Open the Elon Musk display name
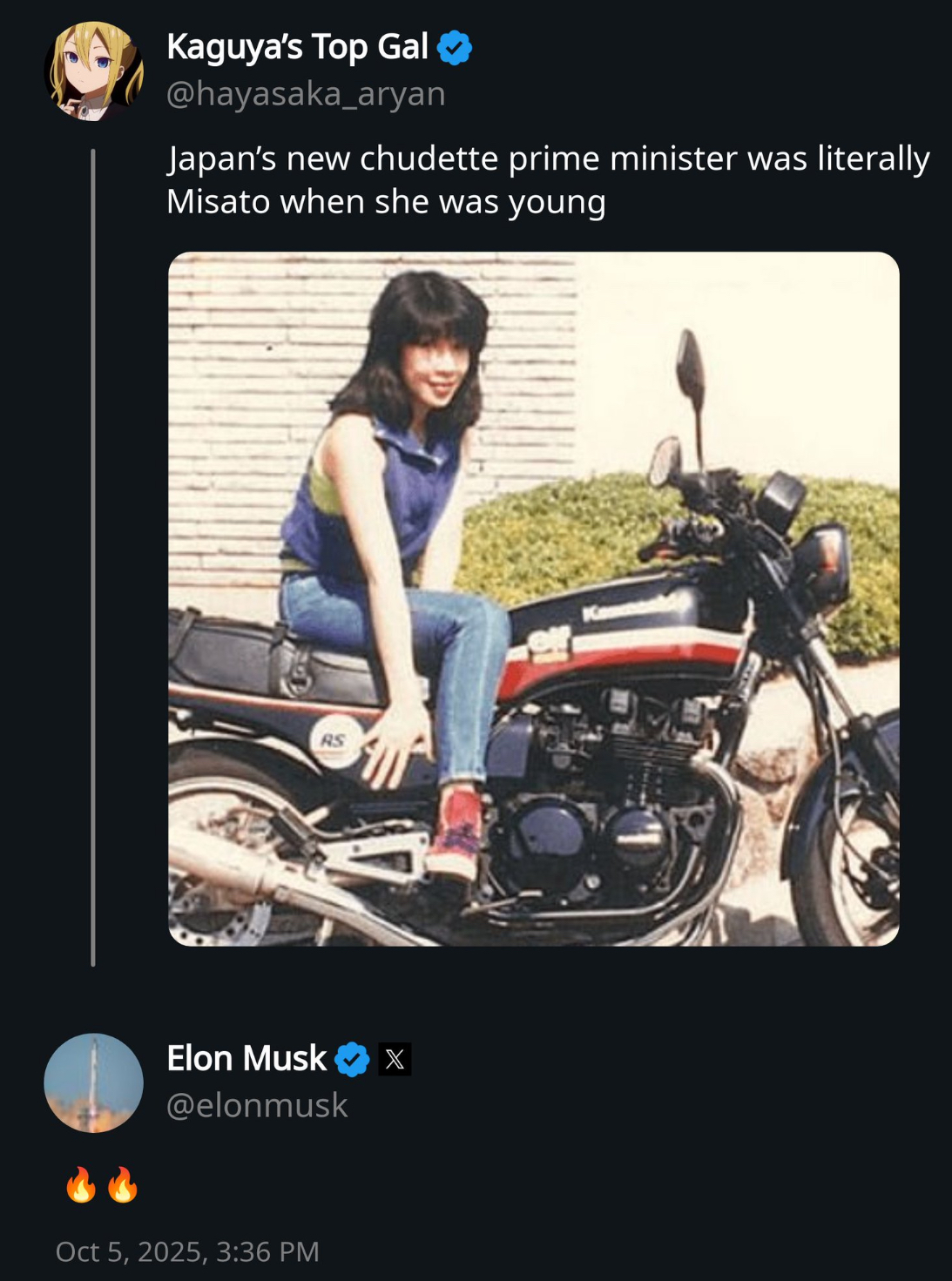Image resolution: width=952 pixels, height=1281 pixels. tap(246, 1059)
